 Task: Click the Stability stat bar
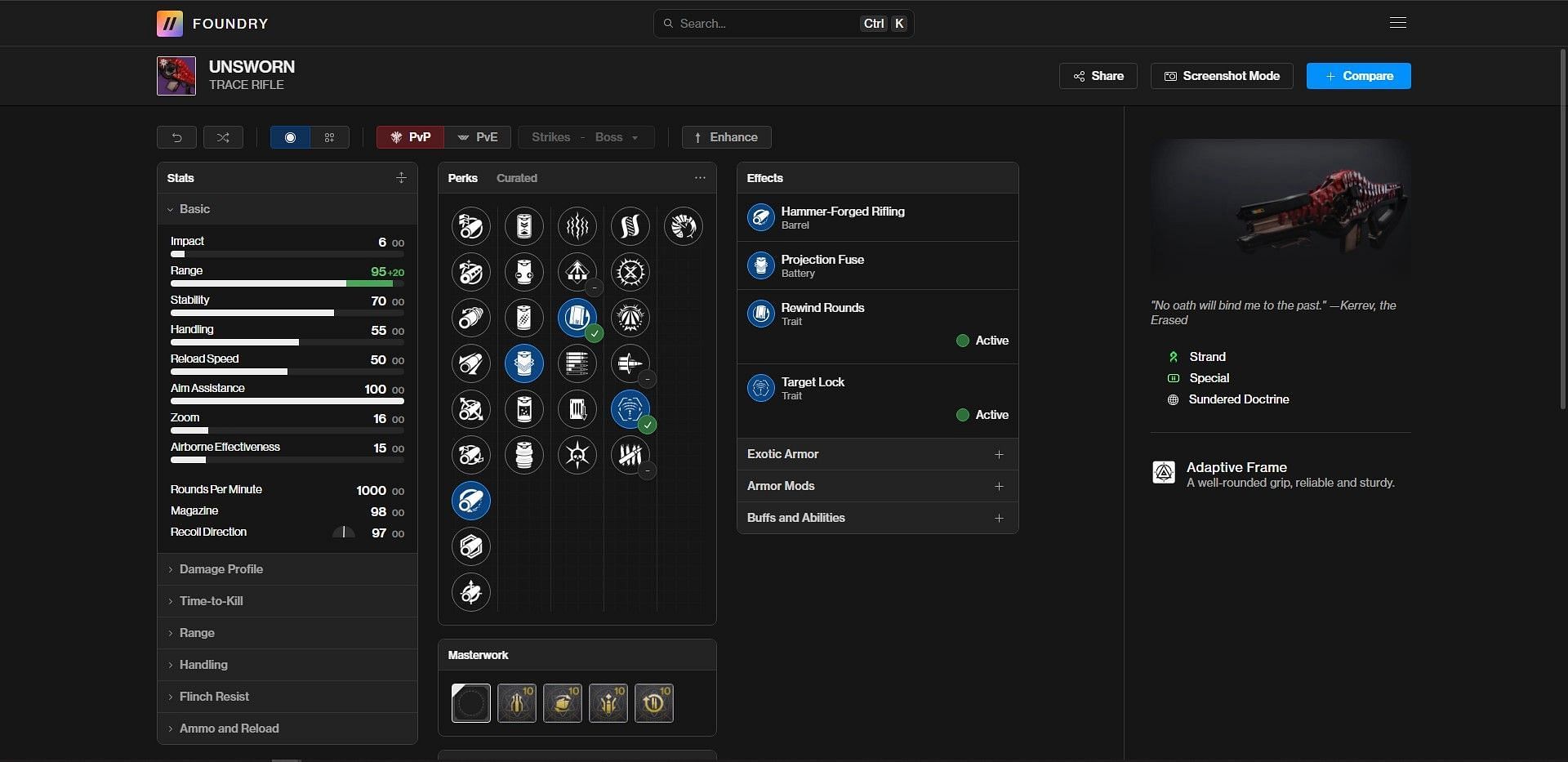click(x=287, y=313)
